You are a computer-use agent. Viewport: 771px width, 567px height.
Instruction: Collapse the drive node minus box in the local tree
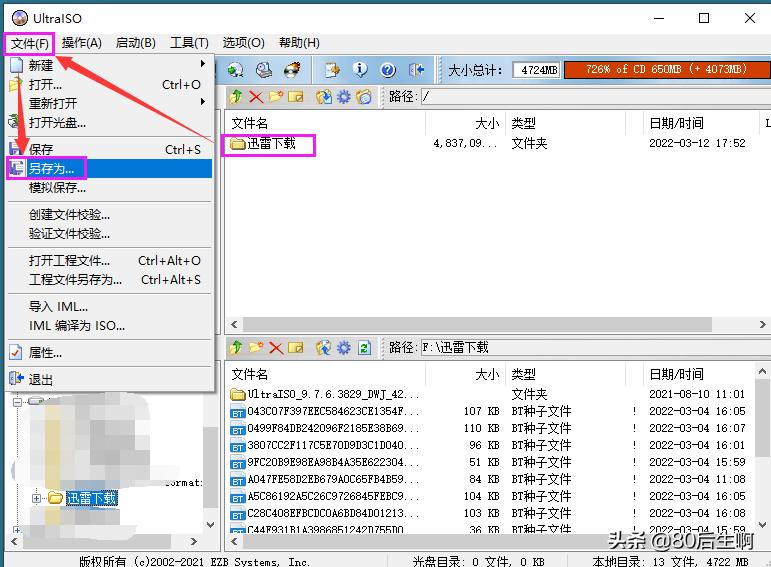click(x=18, y=402)
